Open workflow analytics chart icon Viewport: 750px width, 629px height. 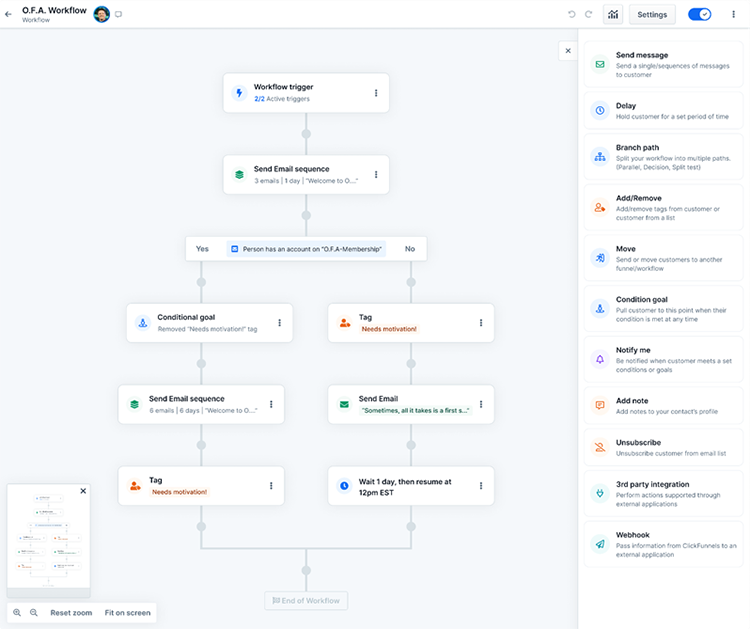(613, 14)
